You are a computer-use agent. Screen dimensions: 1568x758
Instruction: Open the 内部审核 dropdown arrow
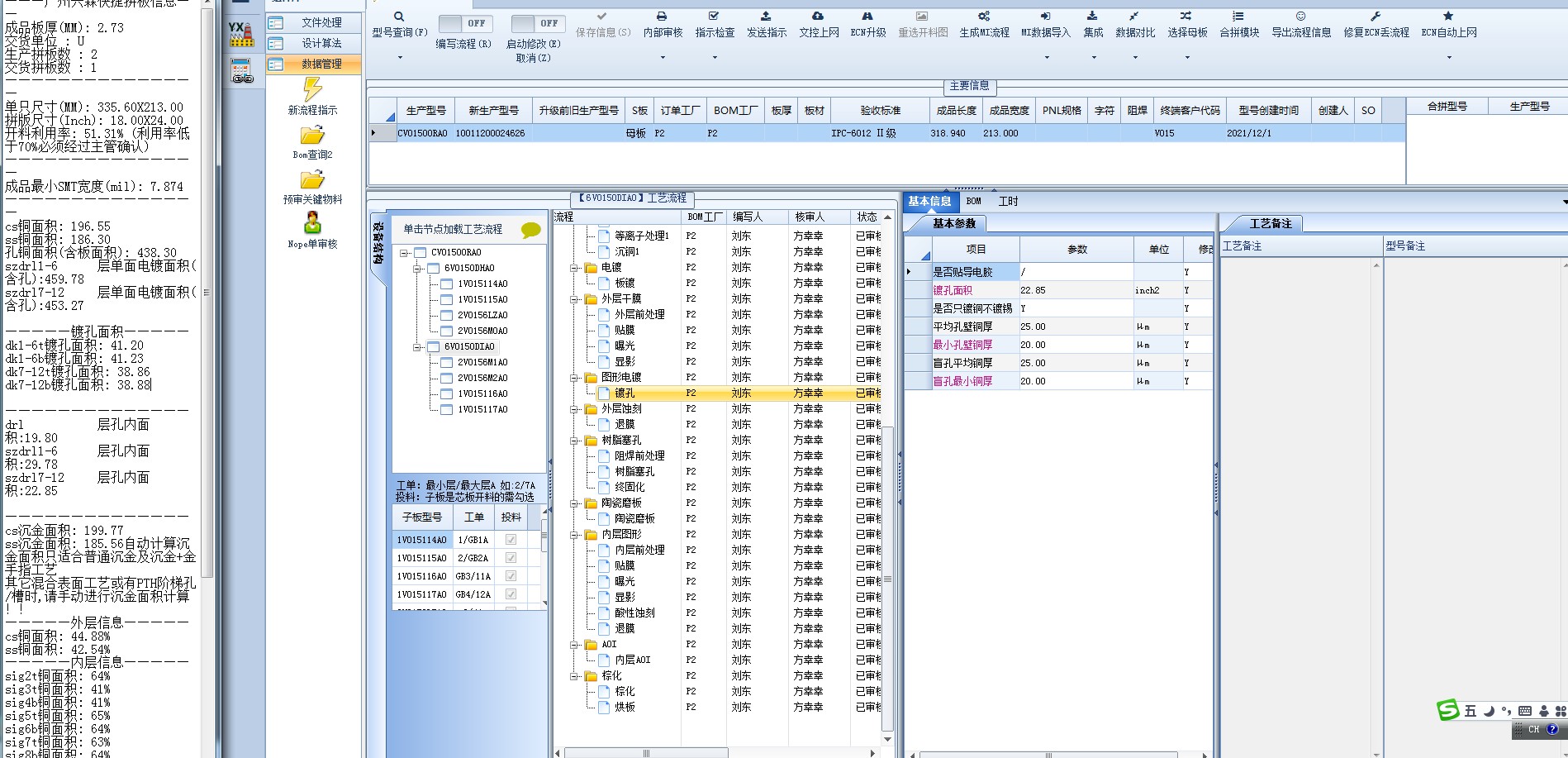[663, 58]
